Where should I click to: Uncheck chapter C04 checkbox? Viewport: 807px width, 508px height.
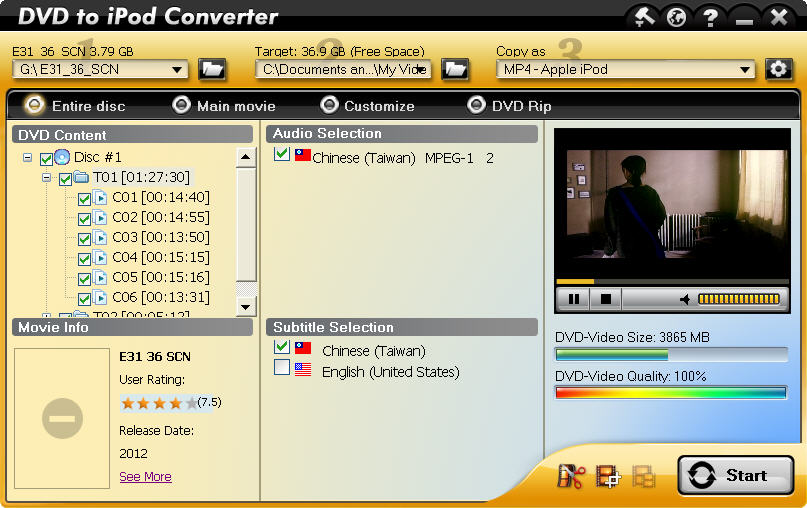84,259
